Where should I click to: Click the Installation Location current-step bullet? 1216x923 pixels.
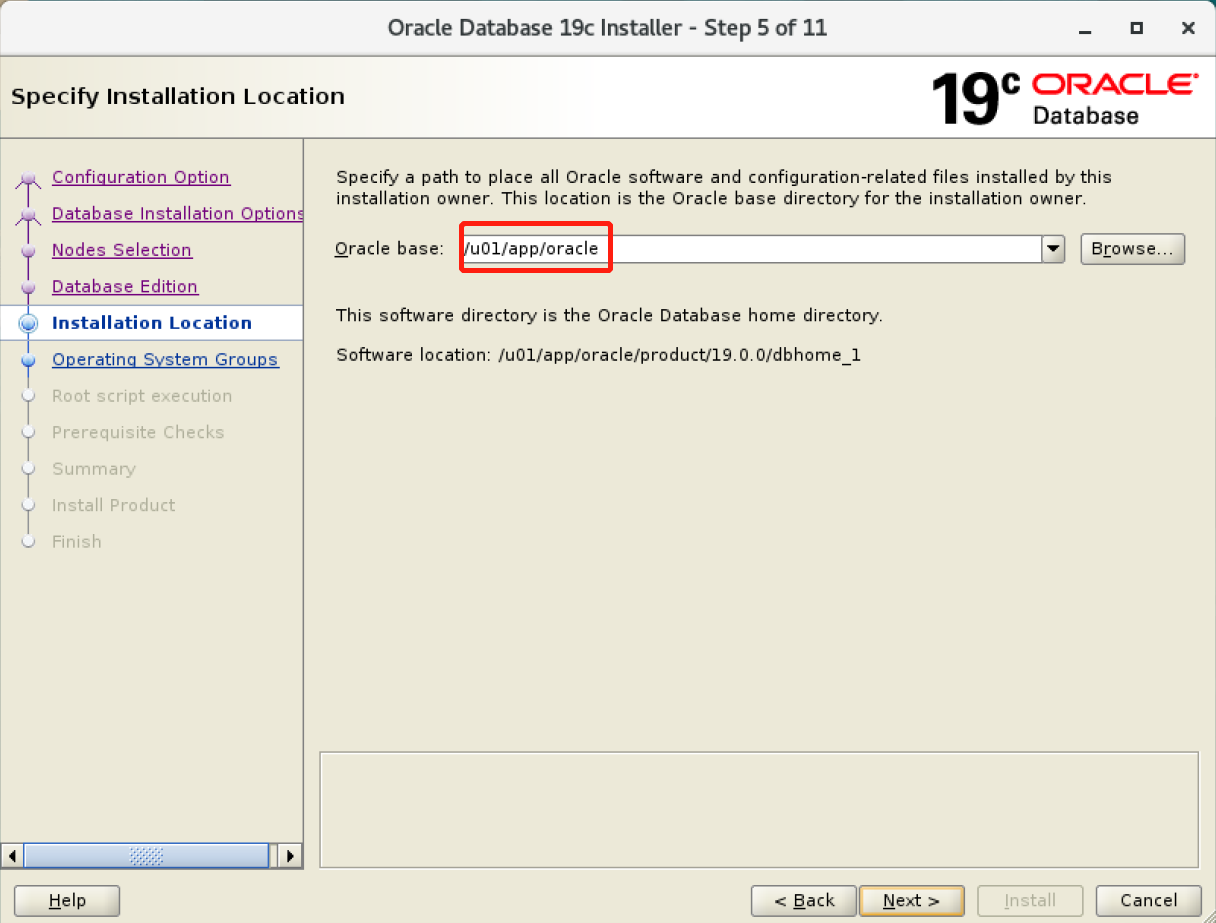(x=29, y=323)
